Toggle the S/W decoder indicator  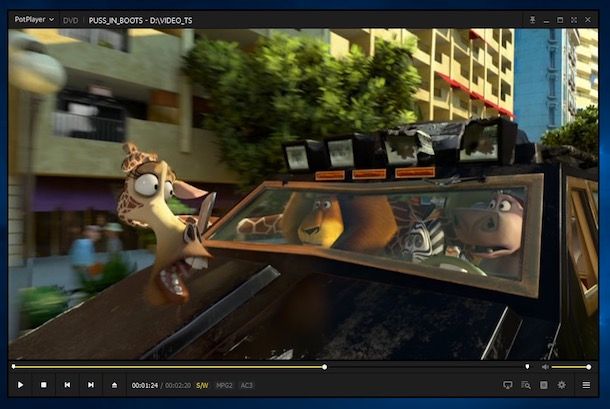[202, 385]
